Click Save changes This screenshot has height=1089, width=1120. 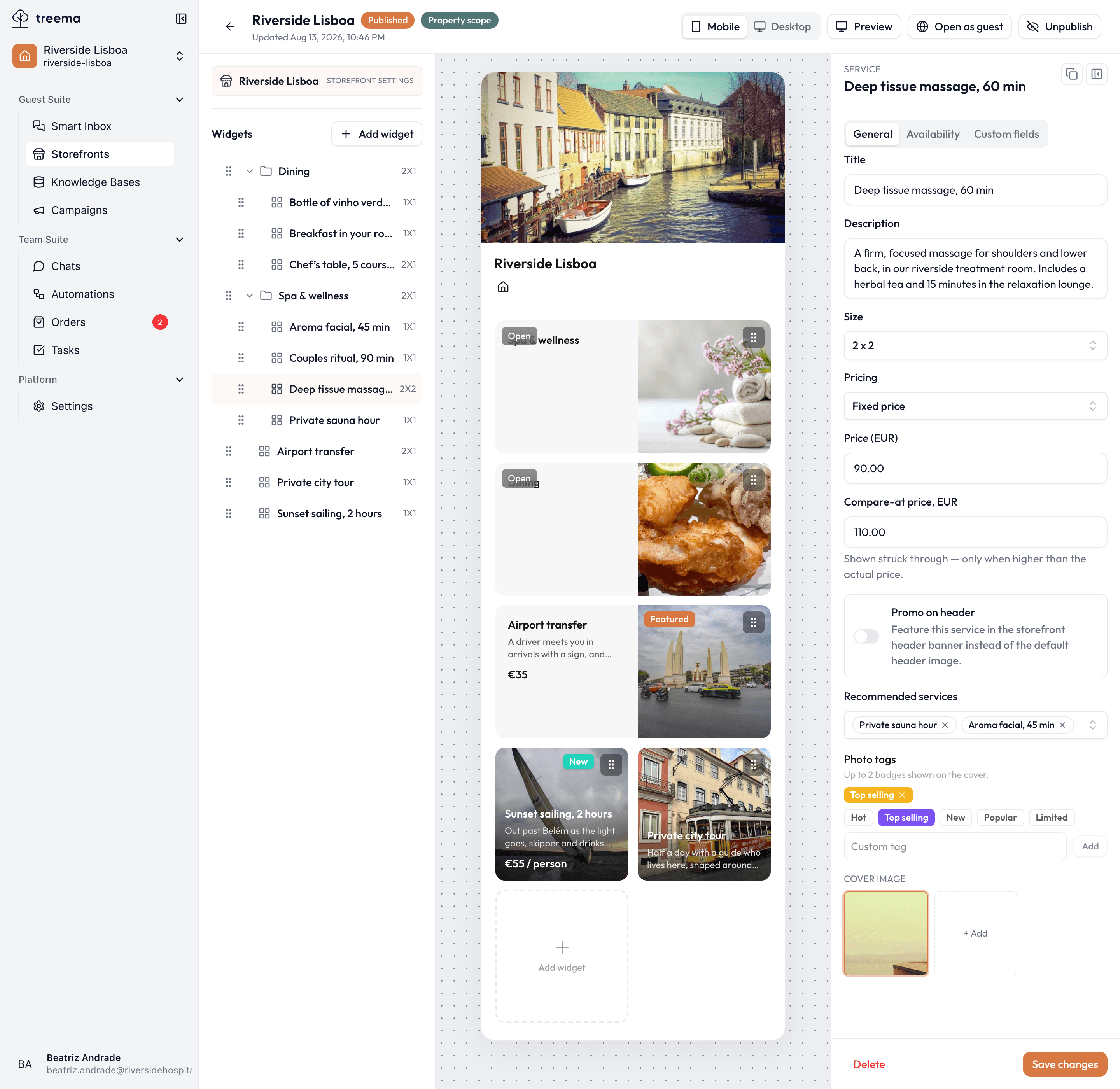pos(1064,1064)
